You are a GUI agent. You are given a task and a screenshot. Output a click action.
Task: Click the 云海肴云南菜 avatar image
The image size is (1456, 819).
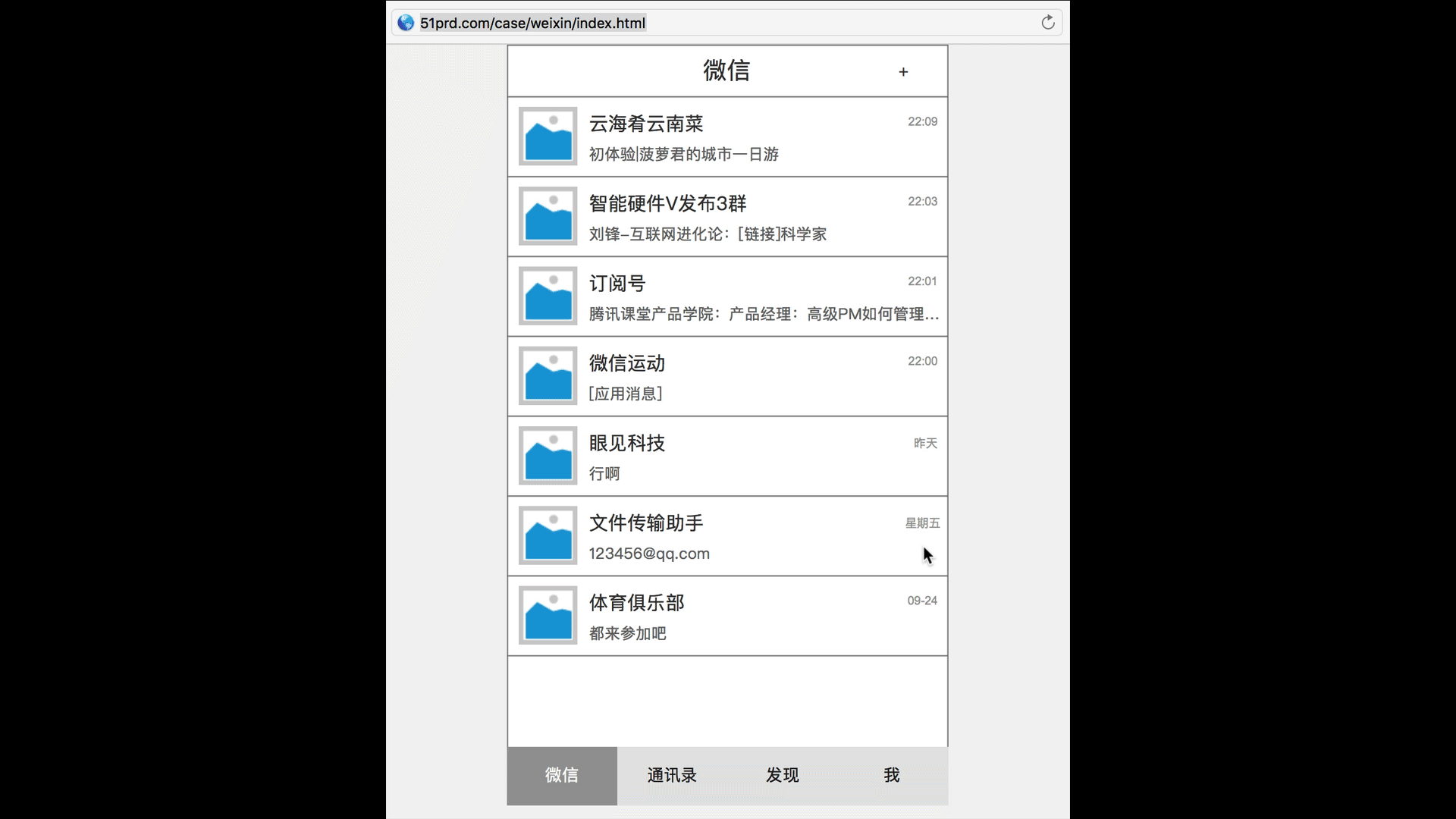[x=547, y=137]
